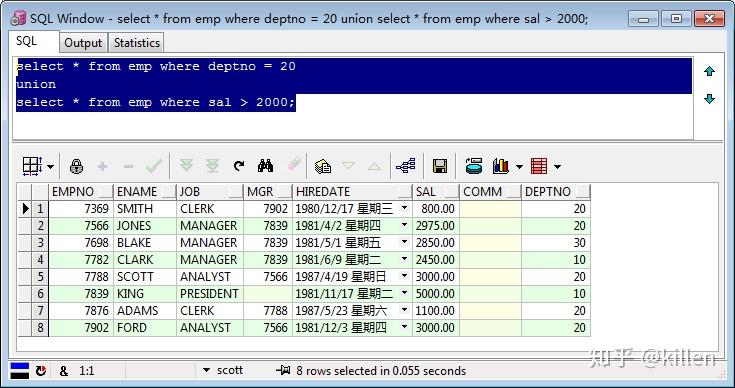The height and width of the screenshot is (388, 735).
Task: Click the salary cell 5000.00
Action: click(x=435, y=294)
